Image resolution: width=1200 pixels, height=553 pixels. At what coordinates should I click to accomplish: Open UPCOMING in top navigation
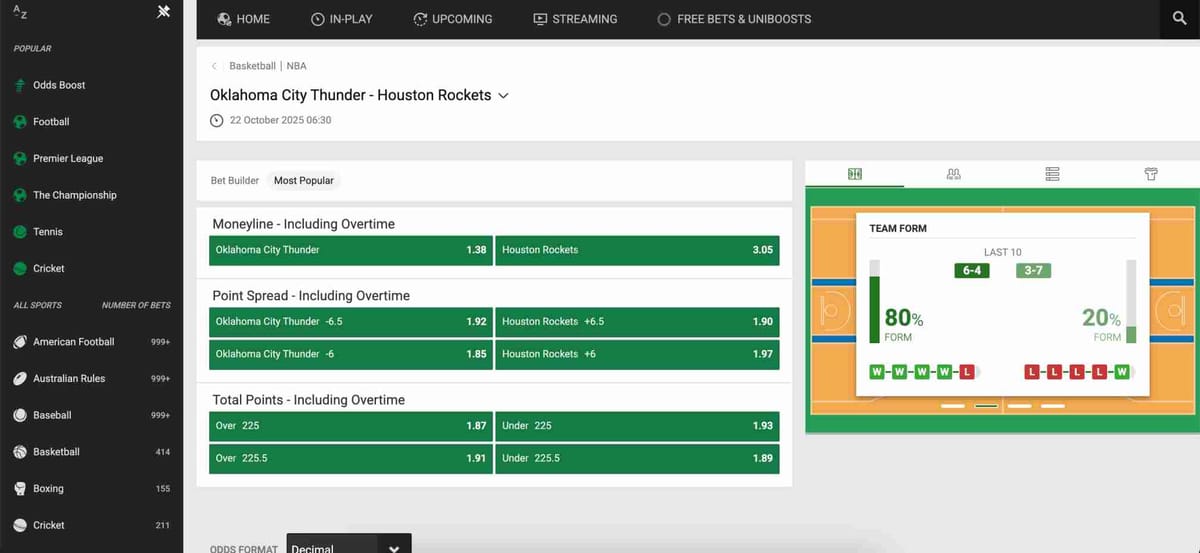[x=453, y=19]
